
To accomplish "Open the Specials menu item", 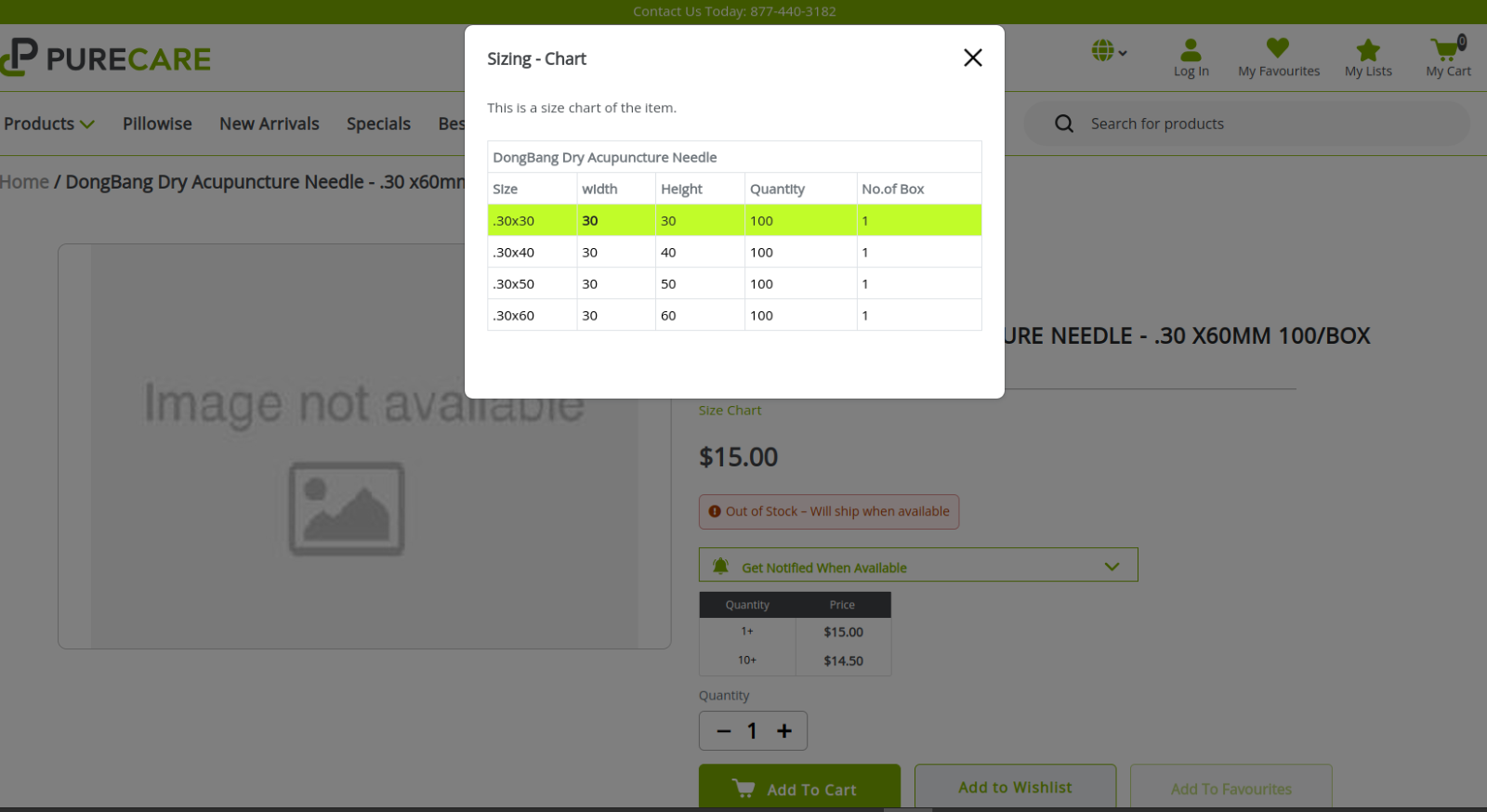I will pyautogui.click(x=378, y=124).
